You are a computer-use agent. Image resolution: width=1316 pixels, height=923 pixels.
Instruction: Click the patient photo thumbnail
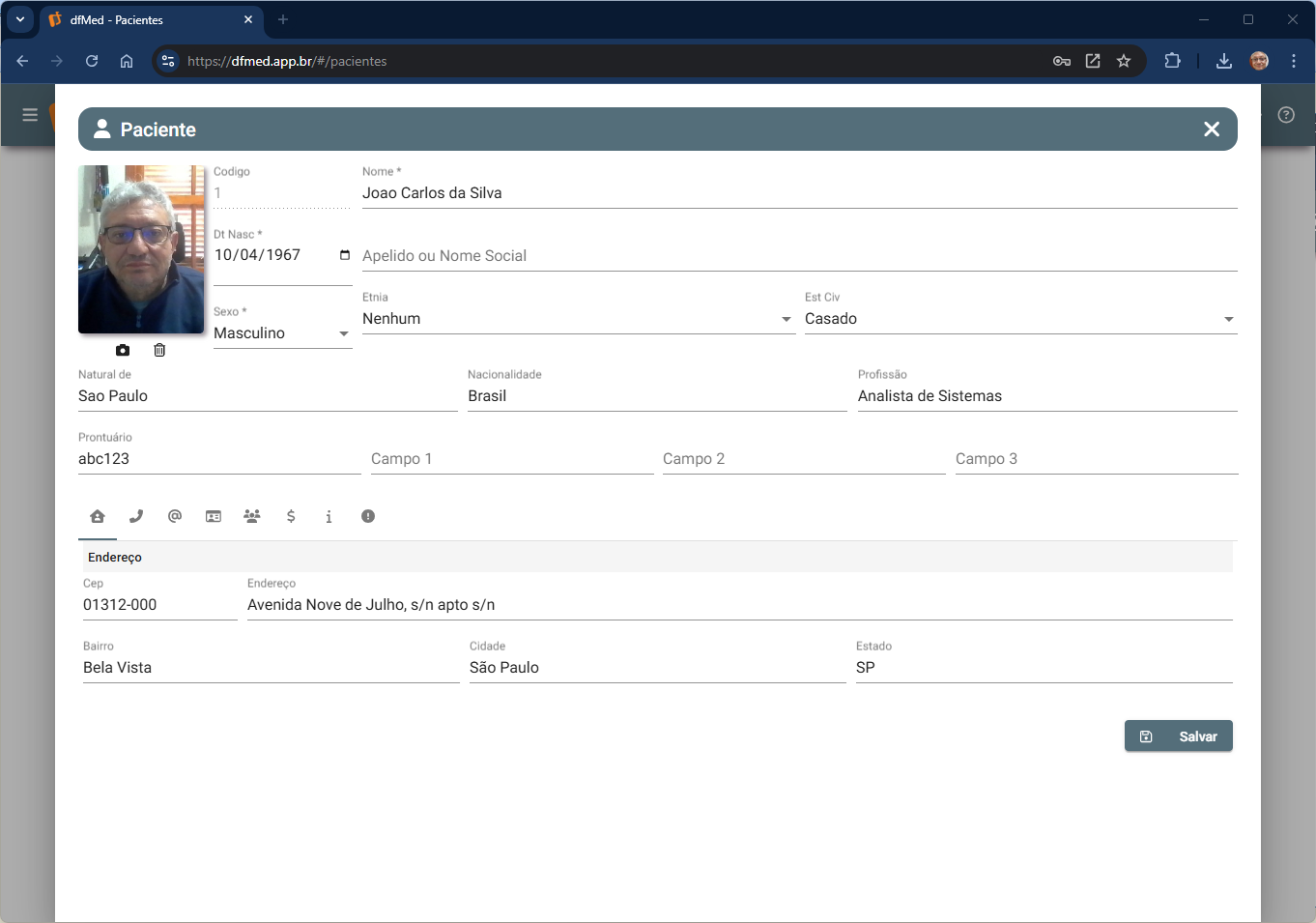[x=141, y=249]
